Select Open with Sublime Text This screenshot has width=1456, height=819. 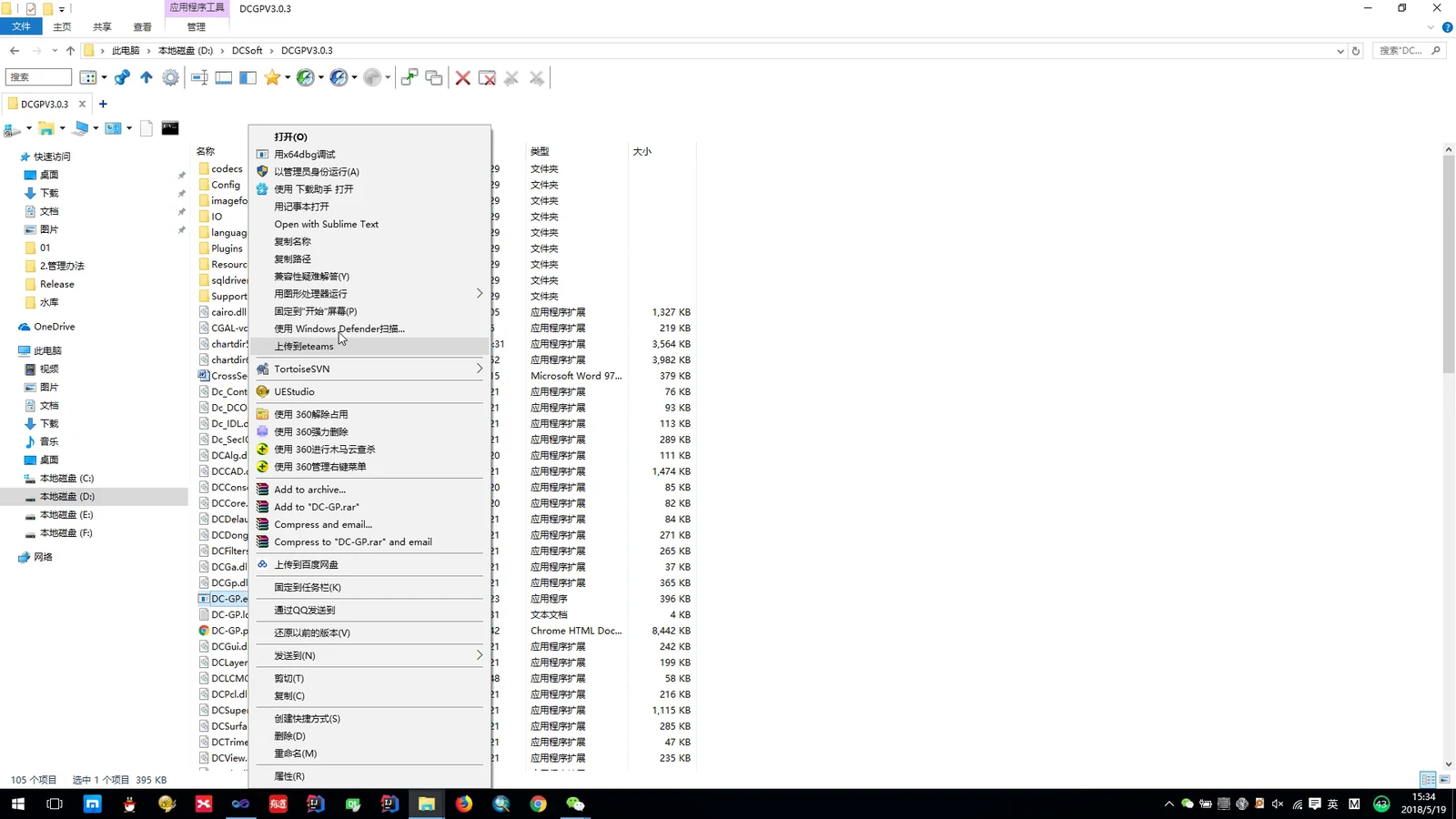(x=369, y=224)
